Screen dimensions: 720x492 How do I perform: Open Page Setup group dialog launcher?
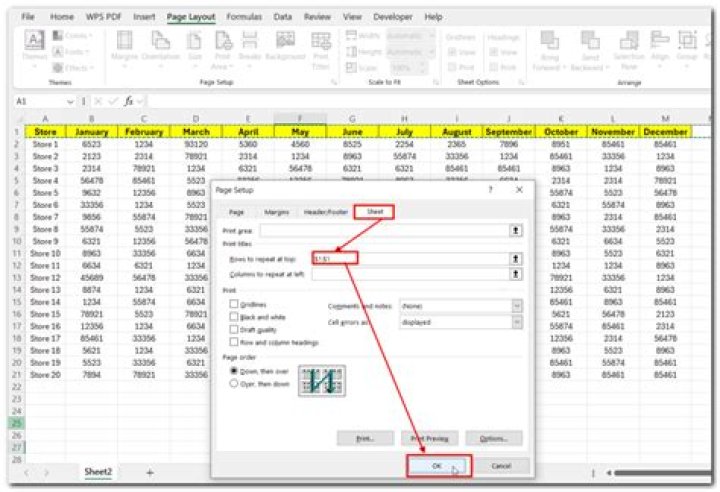pyautogui.click(x=334, y=82)
